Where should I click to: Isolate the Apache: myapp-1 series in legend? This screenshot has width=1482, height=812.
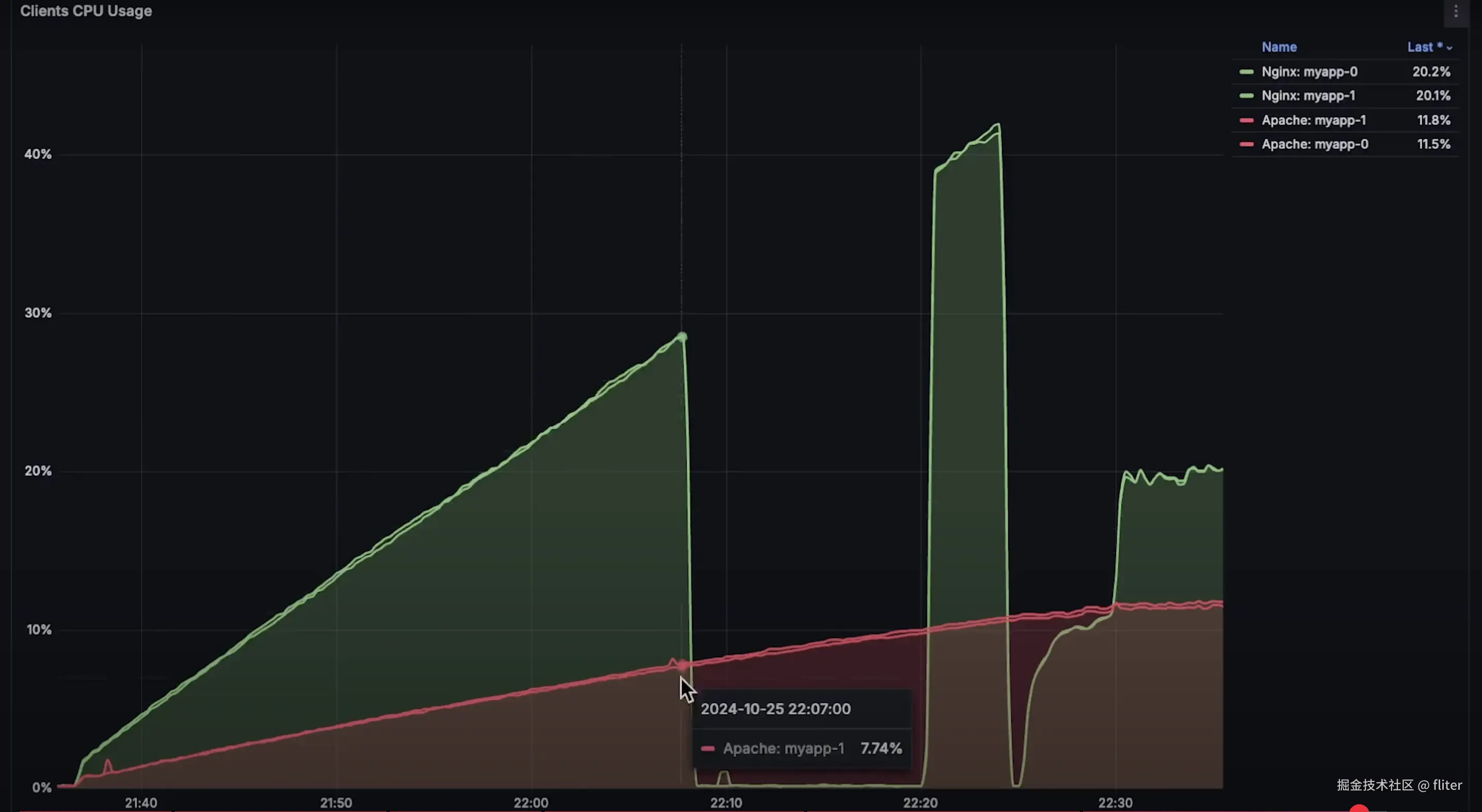1314,120
